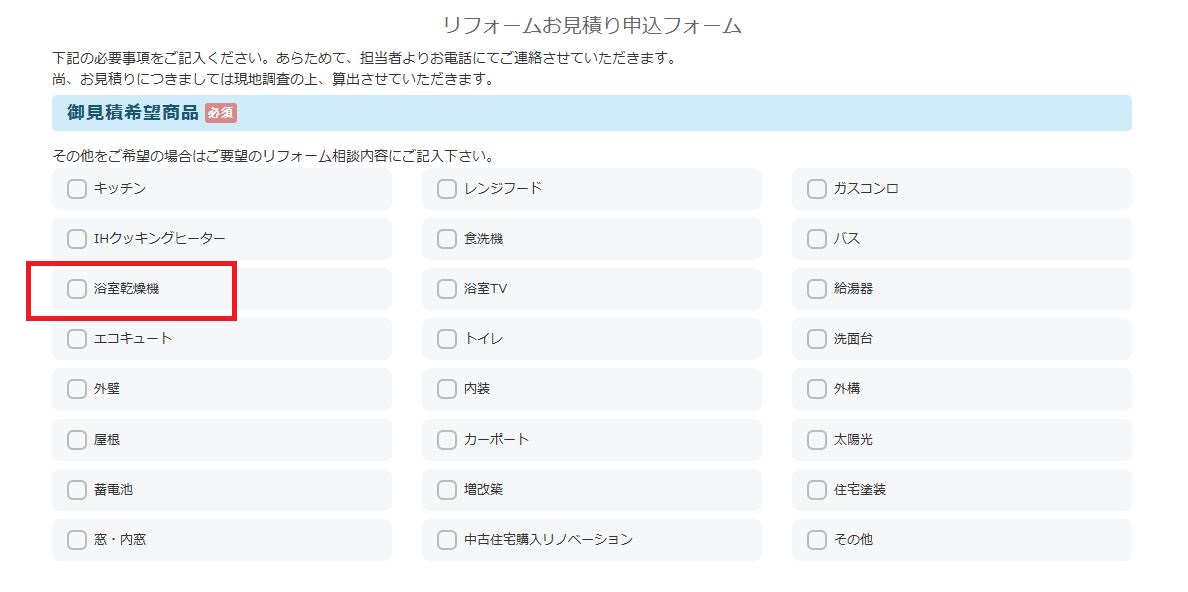Select the カーポート option
Image resolution: width=1188 pixels, height=592 pixels.
pyautogui.click(x=447, y=440)
